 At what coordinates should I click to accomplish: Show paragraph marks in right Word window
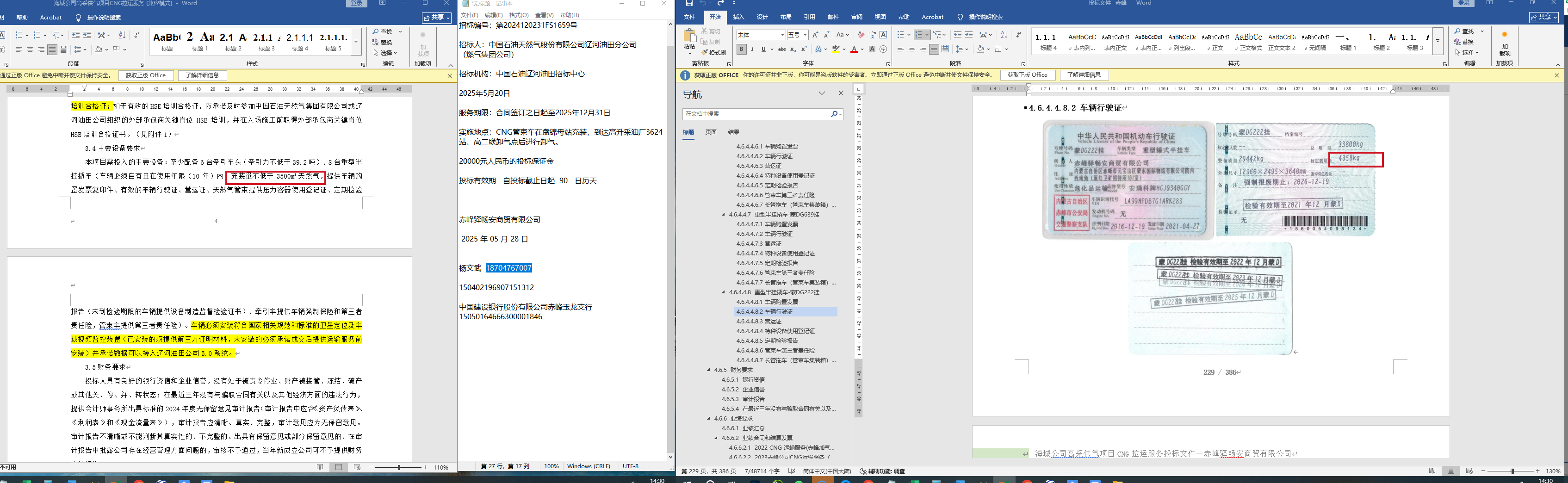tap(1018, 35)
